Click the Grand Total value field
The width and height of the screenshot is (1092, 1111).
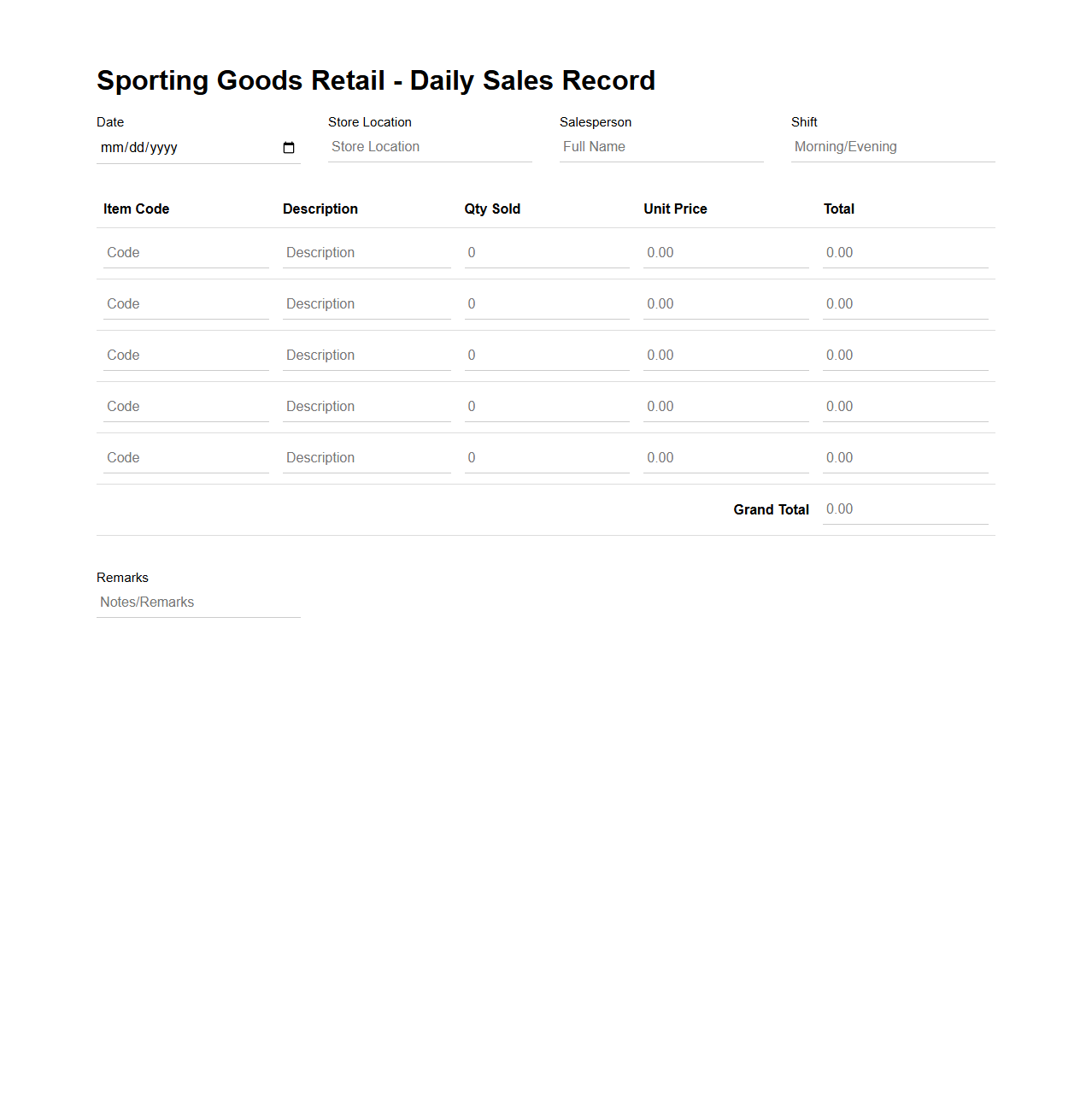tap(903, 508)
